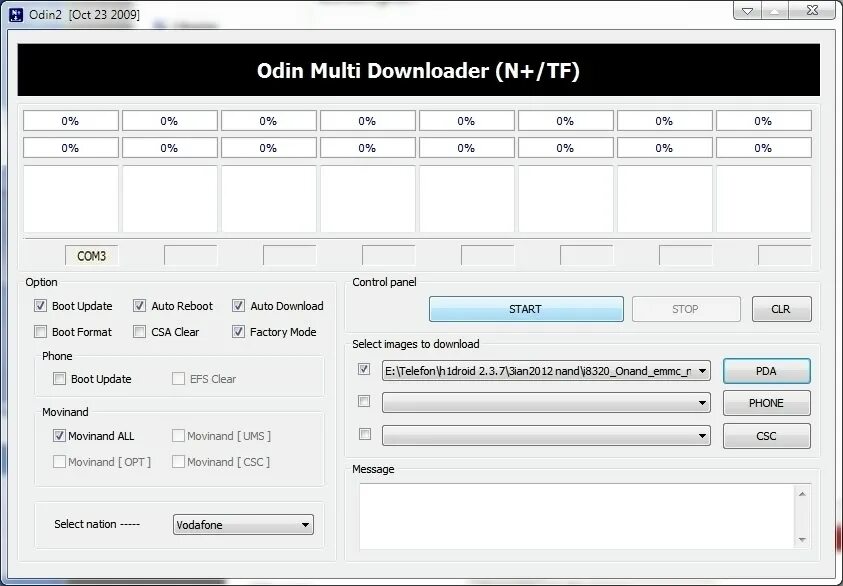Click the first 0% progress indicator
Image resolution: width=843 pixels, height=586 pixels.
pos(69,120)
